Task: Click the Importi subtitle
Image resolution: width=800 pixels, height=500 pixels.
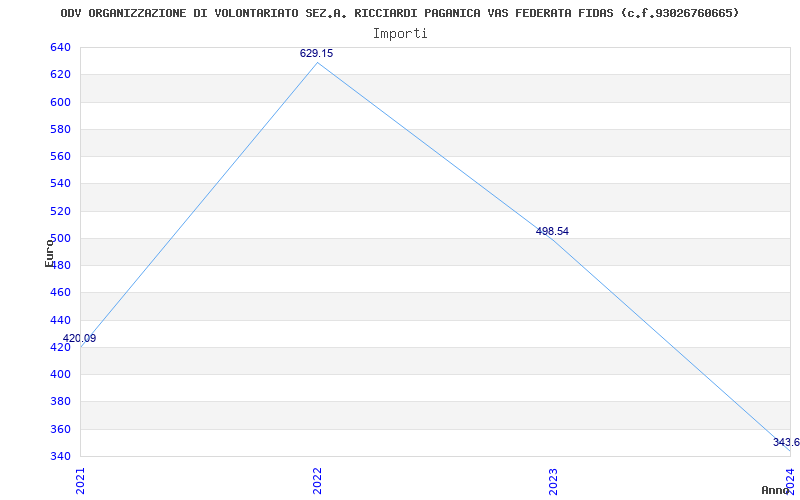Action: [x=400, y=34]
